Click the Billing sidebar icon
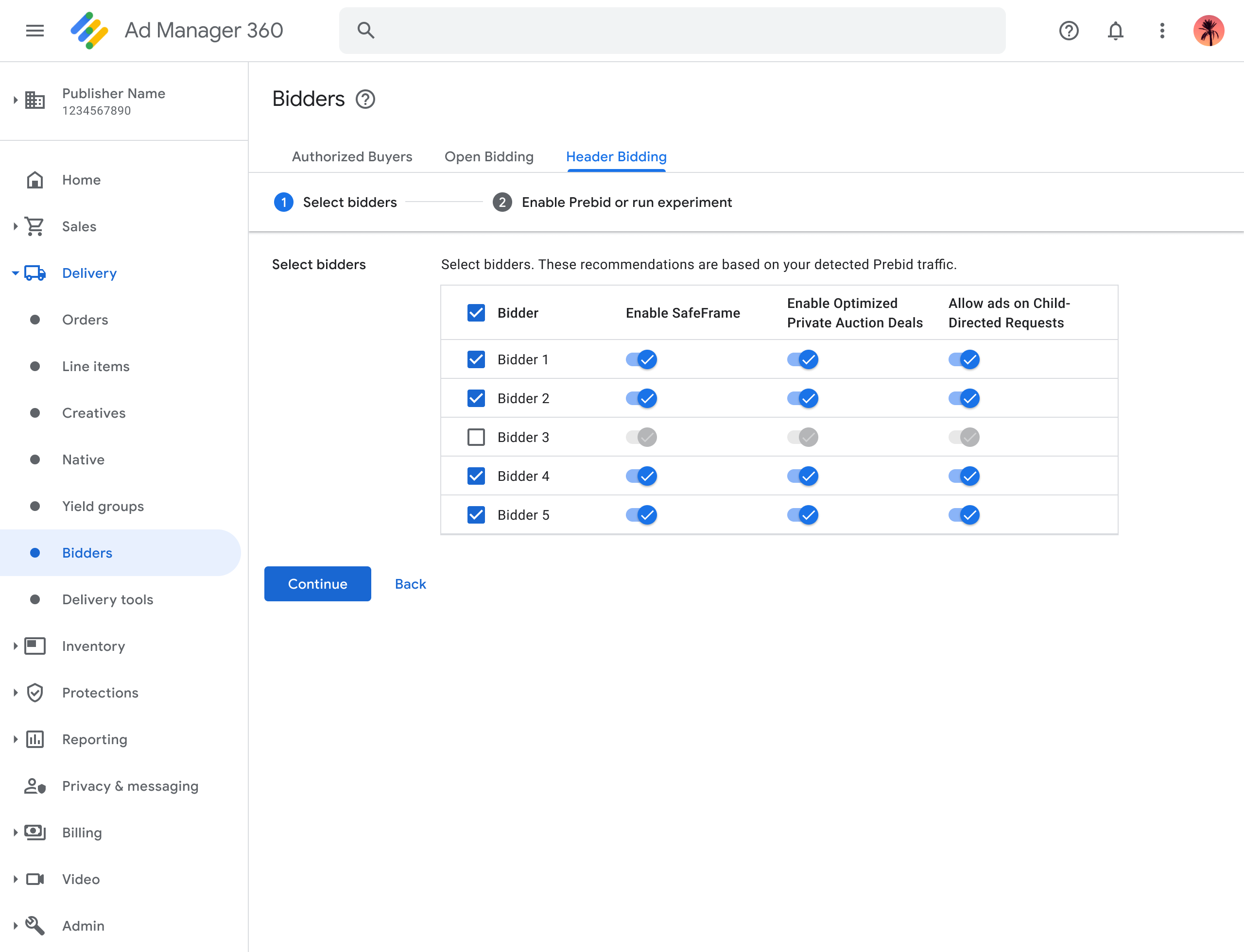 point(34,832)
